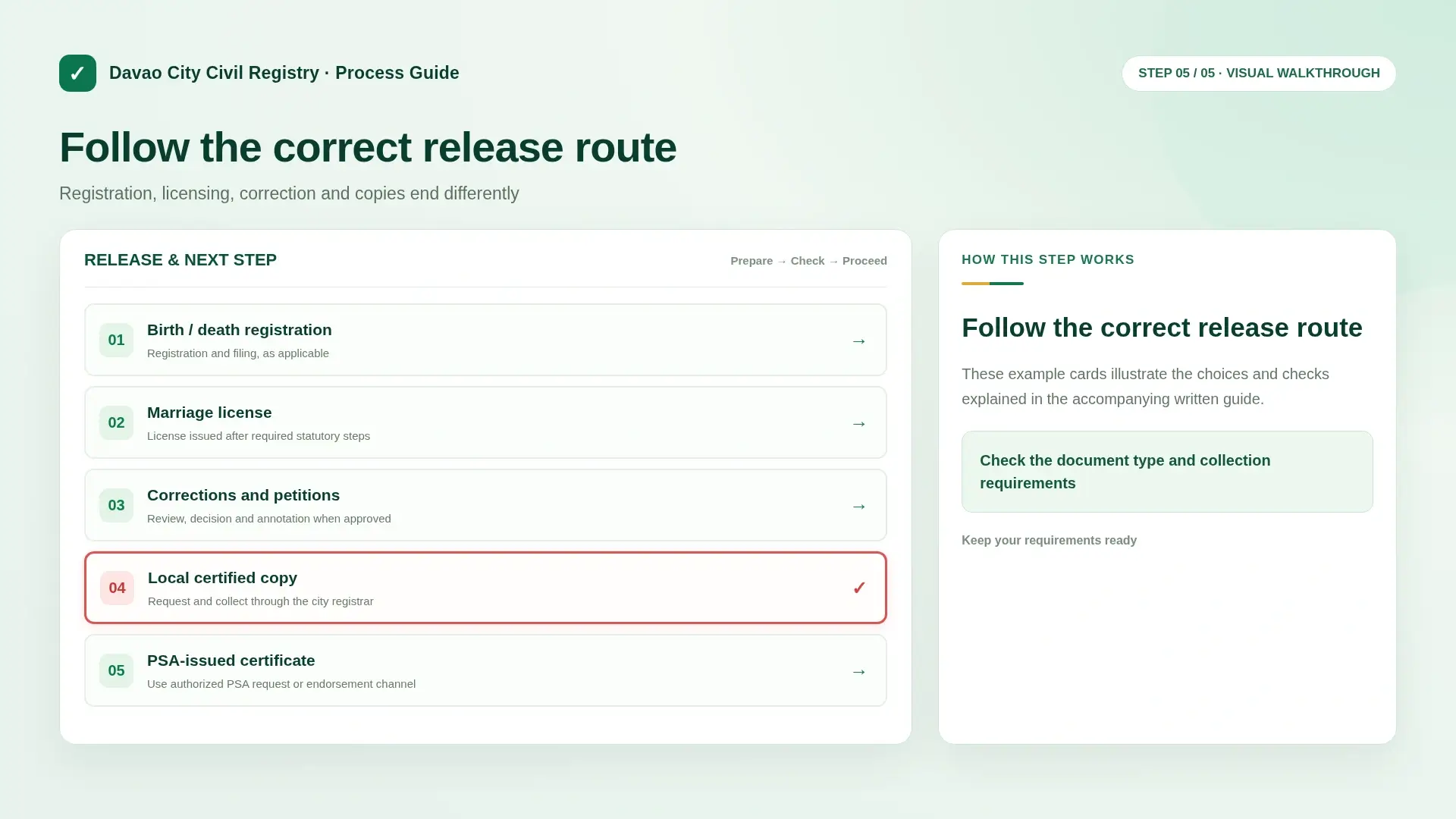Viewport: 1456px width, 819px height.
Task: Expand the Corrections and petitions arrow
Action: pyautogui.click(x=858, y=507)
